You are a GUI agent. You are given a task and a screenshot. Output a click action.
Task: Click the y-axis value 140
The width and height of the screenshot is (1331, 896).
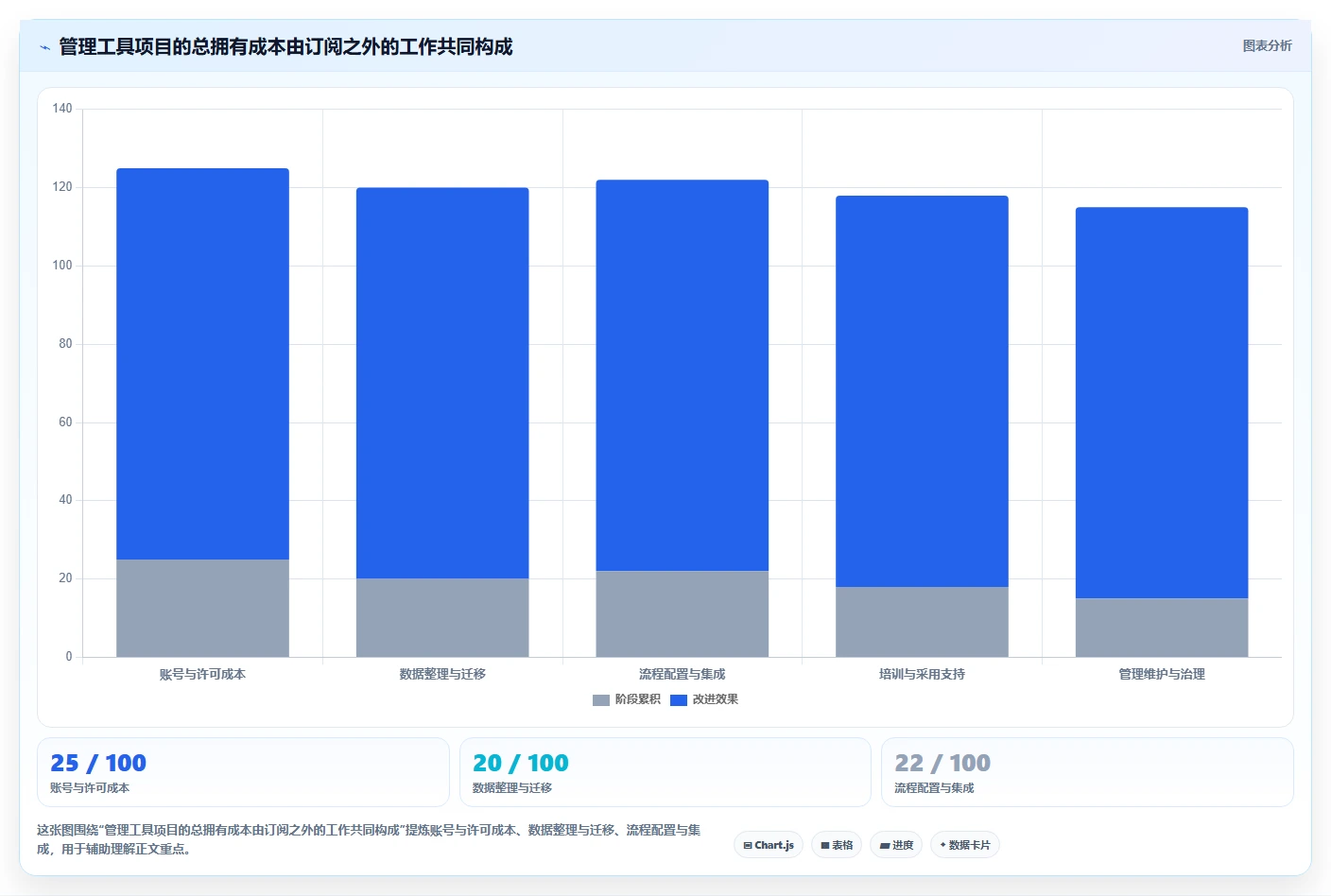click(x=62, y=109)
